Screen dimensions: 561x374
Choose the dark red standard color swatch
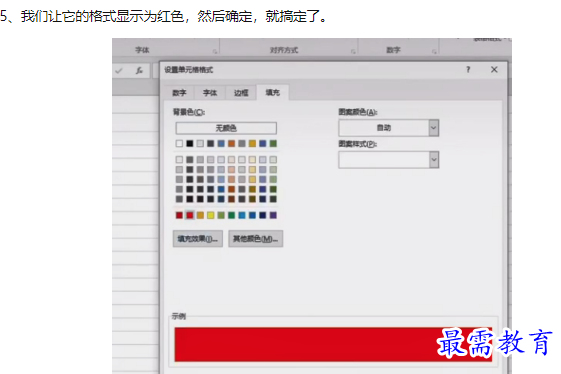179,215
